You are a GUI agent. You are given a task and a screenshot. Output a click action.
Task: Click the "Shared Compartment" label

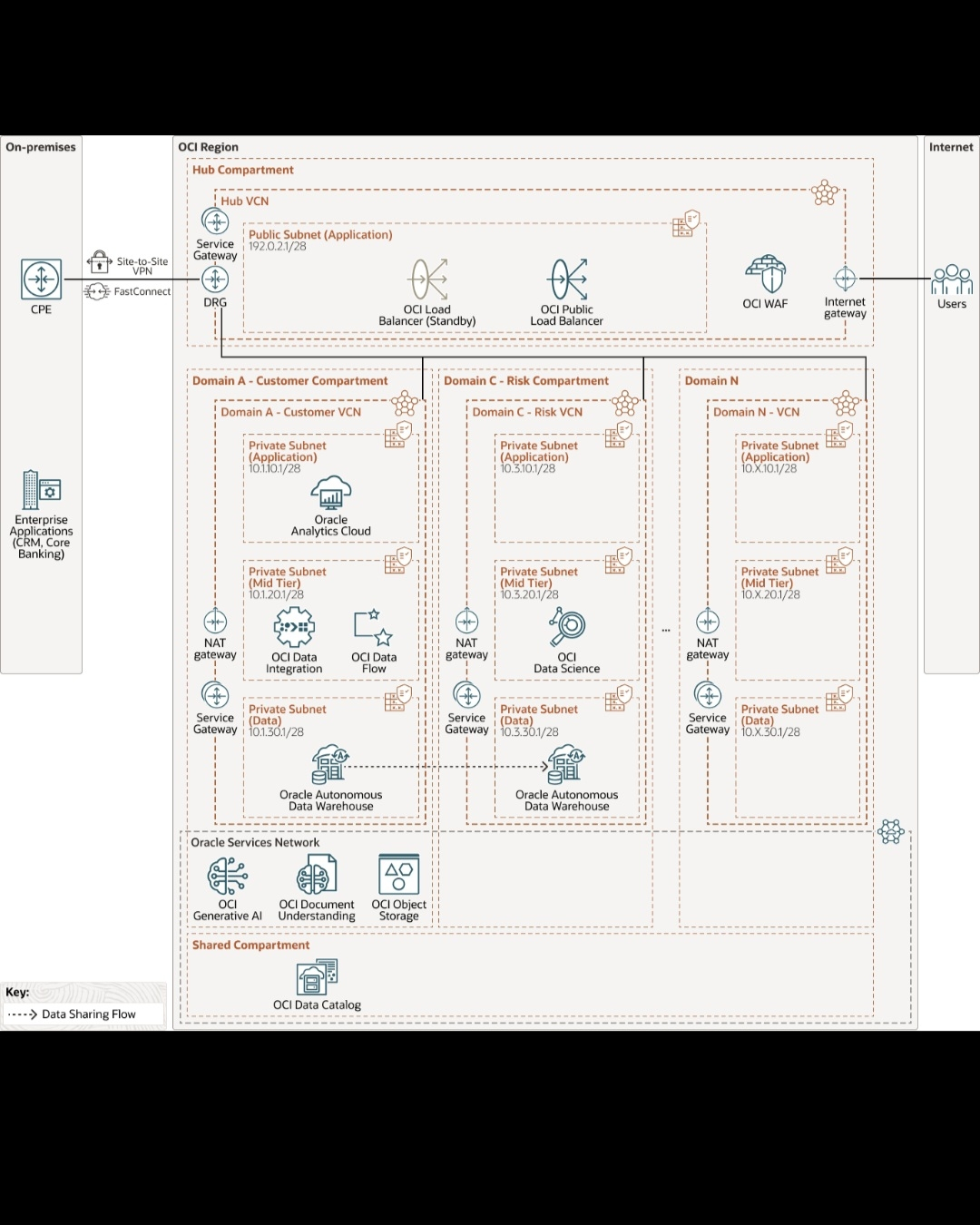tap(251, 946)
